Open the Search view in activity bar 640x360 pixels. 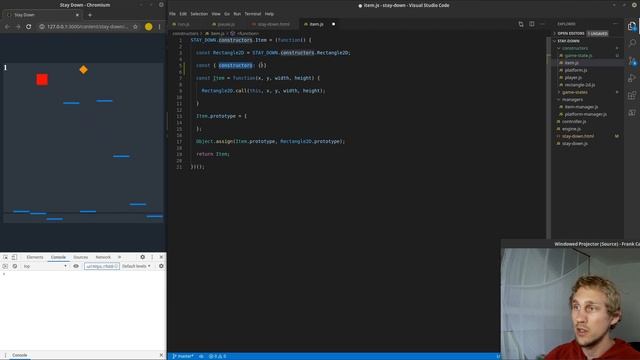(632, 43)
